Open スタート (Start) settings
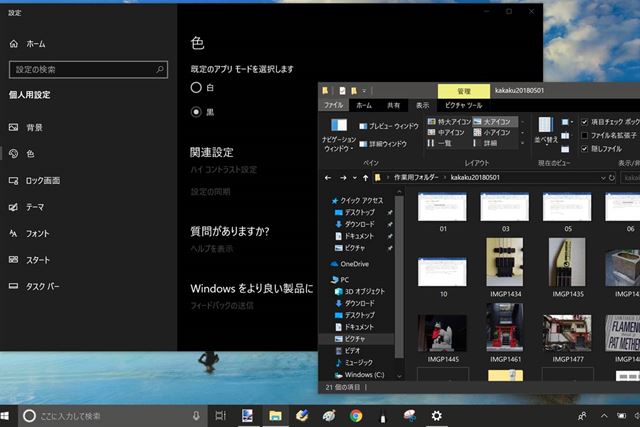Image resolution: width=640 pixels, height=427 pixels. (x=29, y=260)
